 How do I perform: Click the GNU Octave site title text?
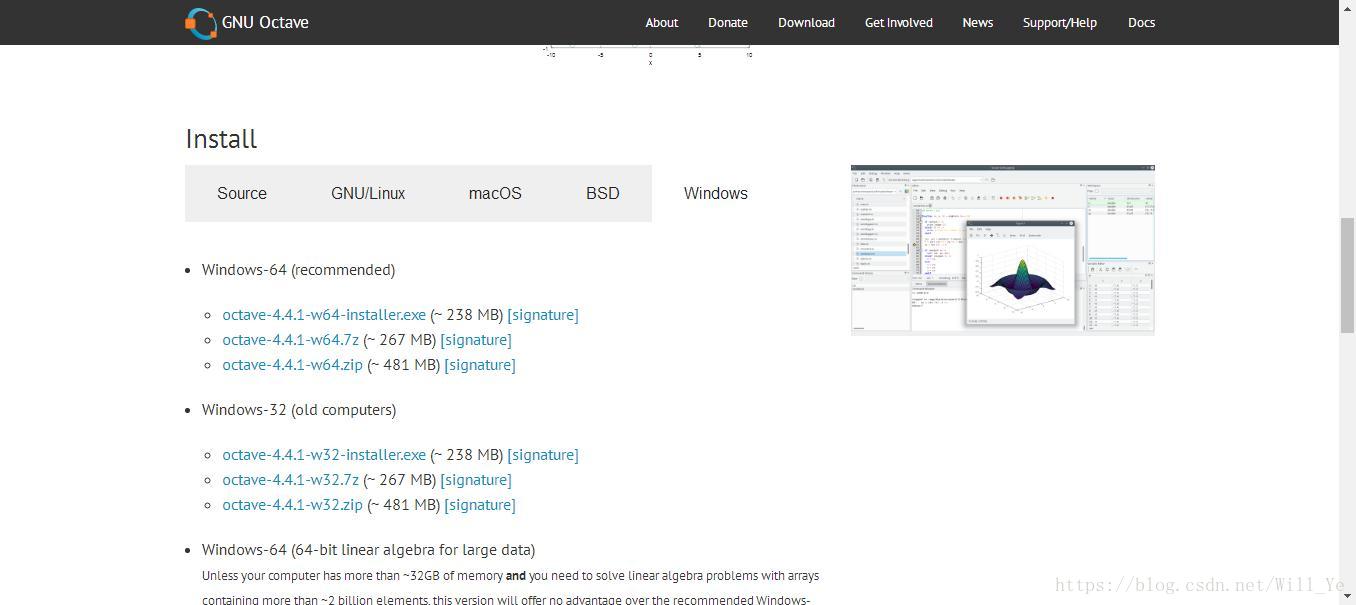[265, 23]
